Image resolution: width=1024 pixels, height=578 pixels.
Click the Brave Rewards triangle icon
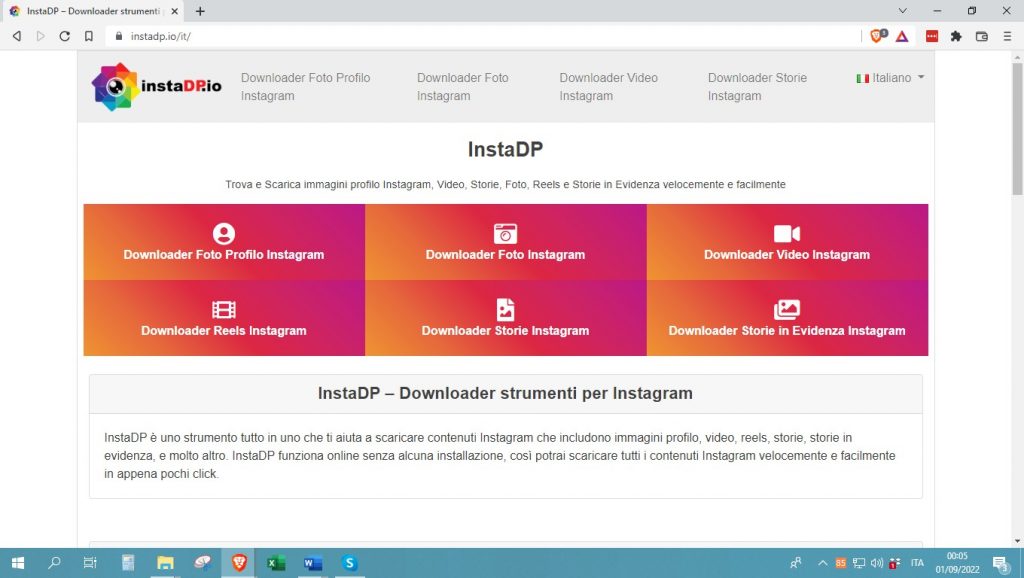[x=903, y=36]
